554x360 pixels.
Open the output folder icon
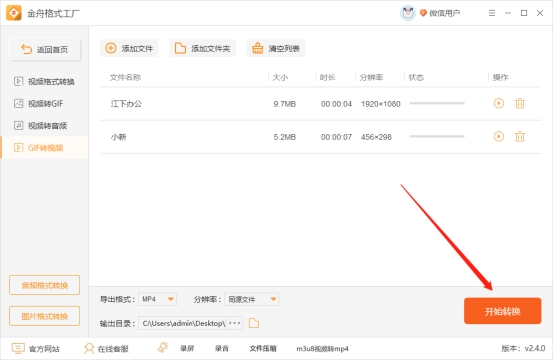[254, 323]
